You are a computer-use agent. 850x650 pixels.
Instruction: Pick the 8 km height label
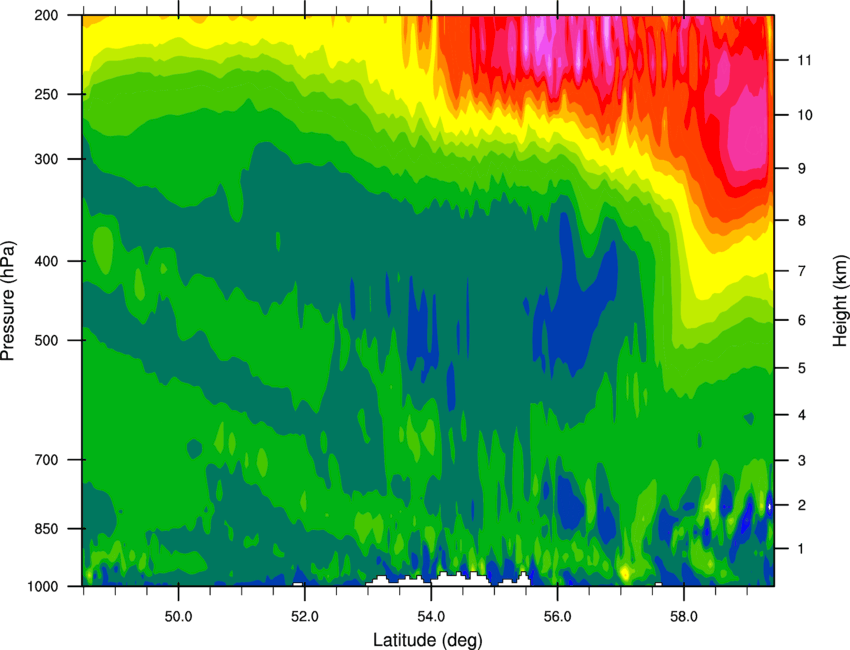point(802,220)
